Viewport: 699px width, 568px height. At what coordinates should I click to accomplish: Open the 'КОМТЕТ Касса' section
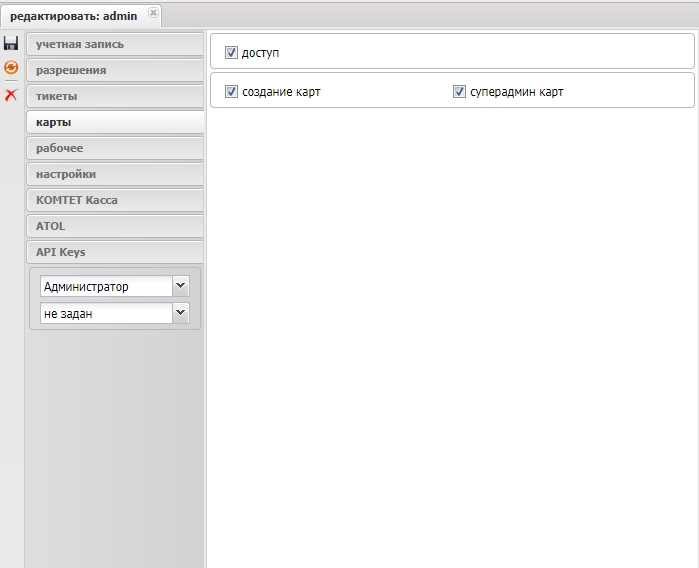(x=115, y=200)
